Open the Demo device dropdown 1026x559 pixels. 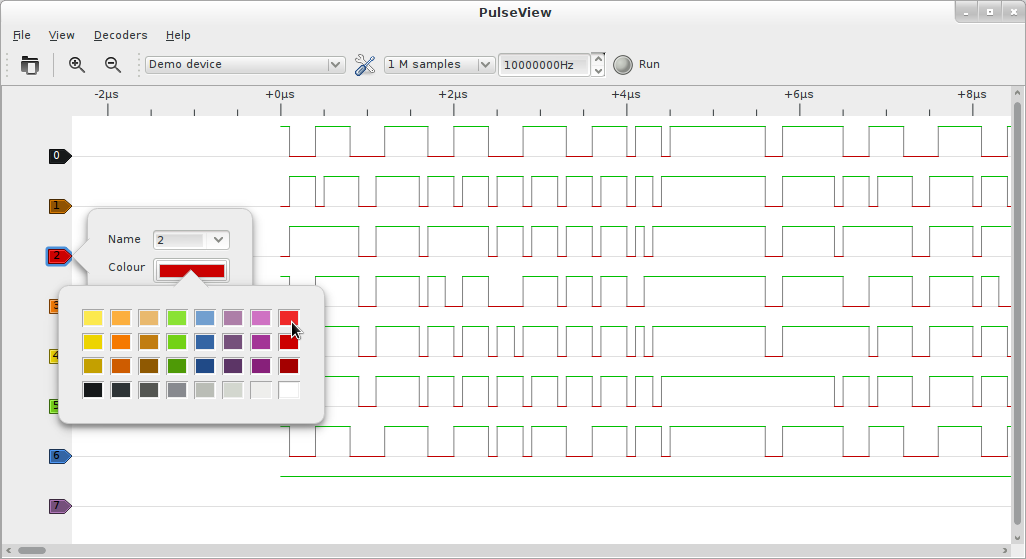click(245, 65)
